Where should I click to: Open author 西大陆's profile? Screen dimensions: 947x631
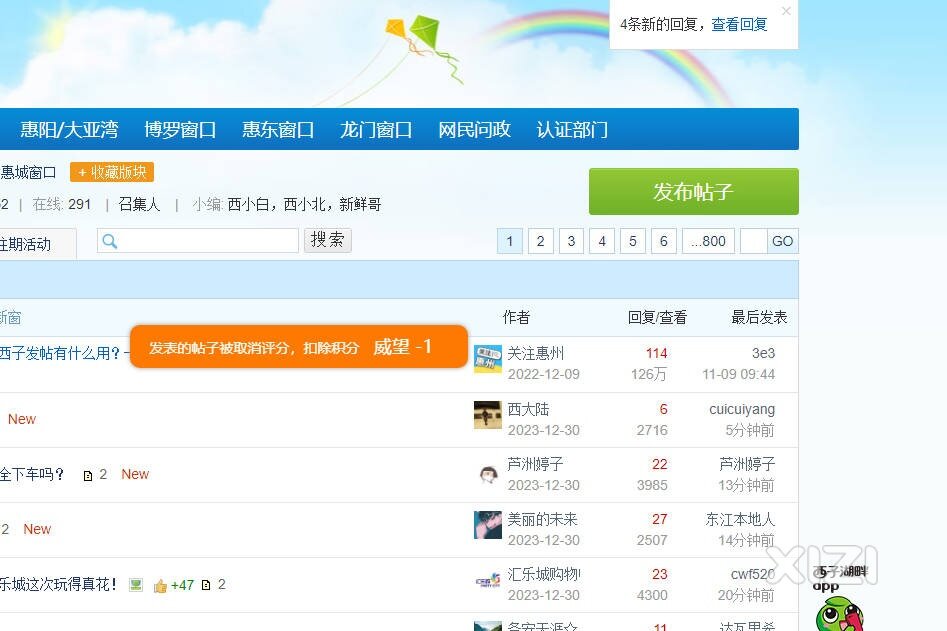pos(528,409)
